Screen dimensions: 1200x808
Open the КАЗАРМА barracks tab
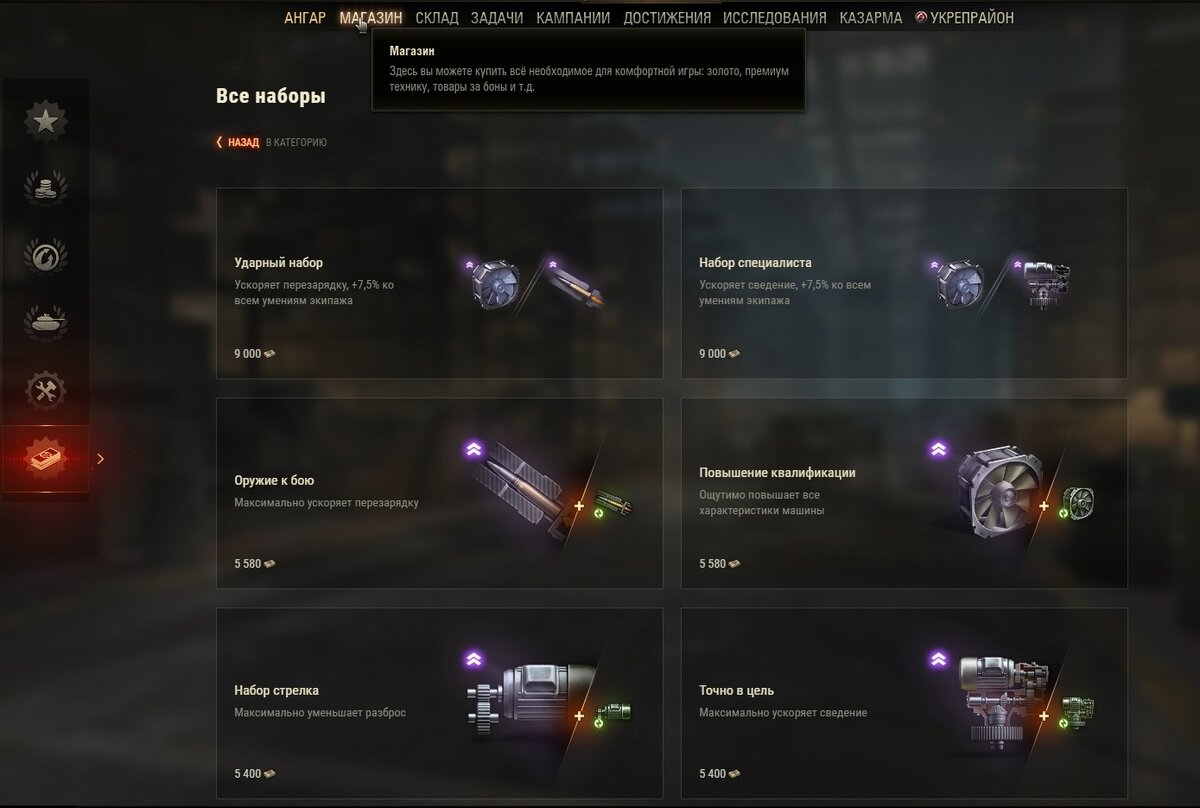[871, 18]
